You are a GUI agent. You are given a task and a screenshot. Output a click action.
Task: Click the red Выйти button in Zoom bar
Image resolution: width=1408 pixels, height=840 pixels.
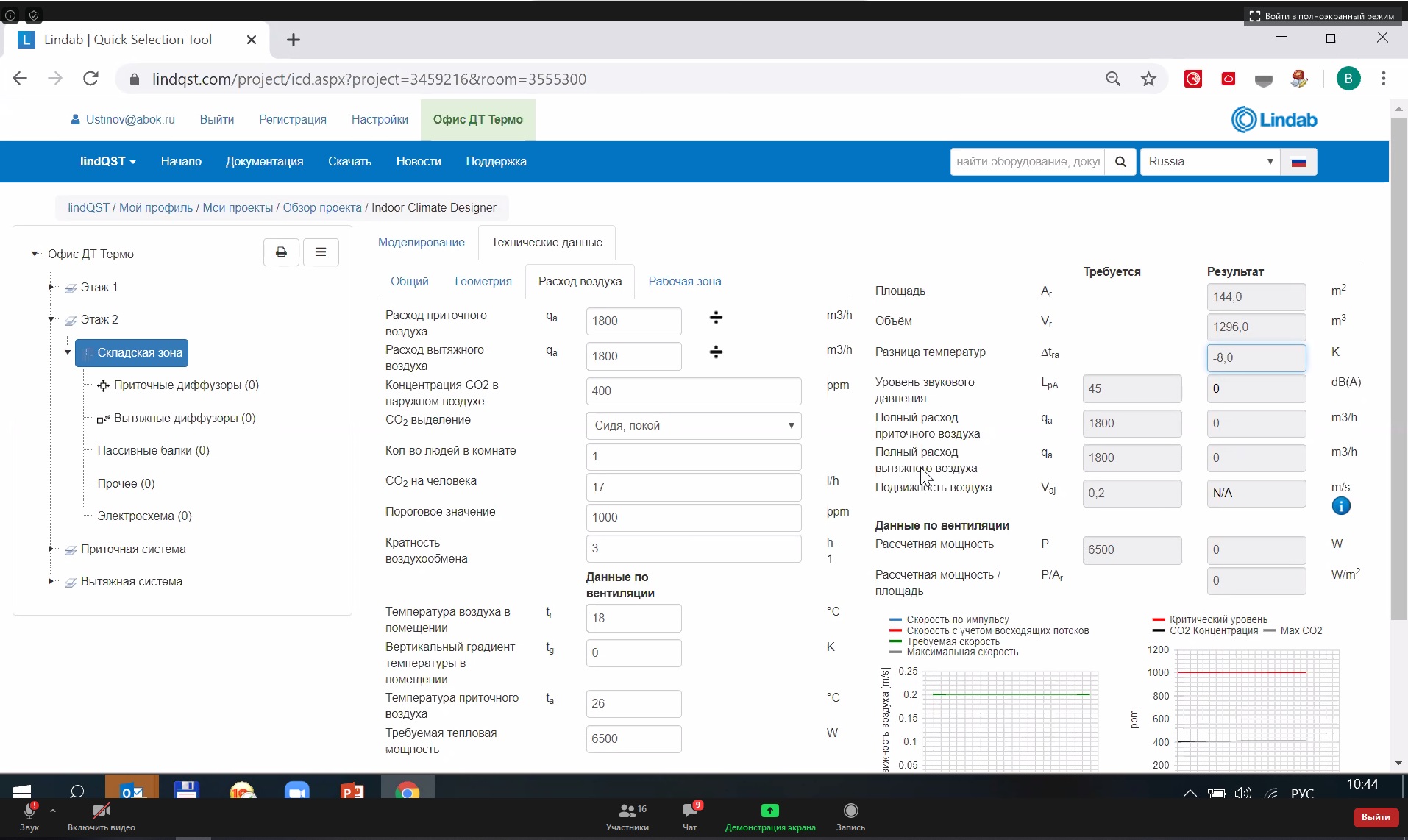(x=1375, y=817)
